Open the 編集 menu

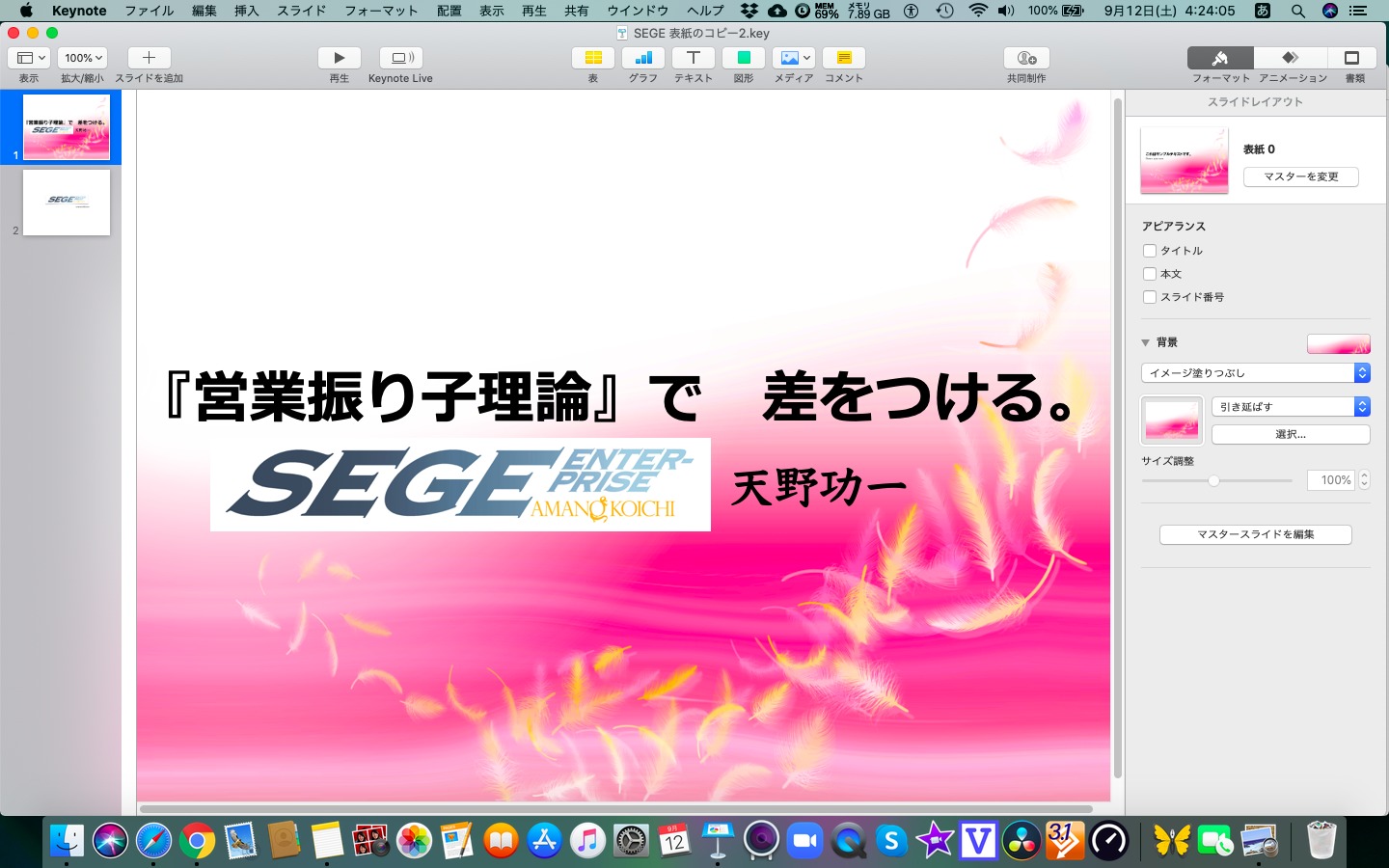tap(204, 11)
